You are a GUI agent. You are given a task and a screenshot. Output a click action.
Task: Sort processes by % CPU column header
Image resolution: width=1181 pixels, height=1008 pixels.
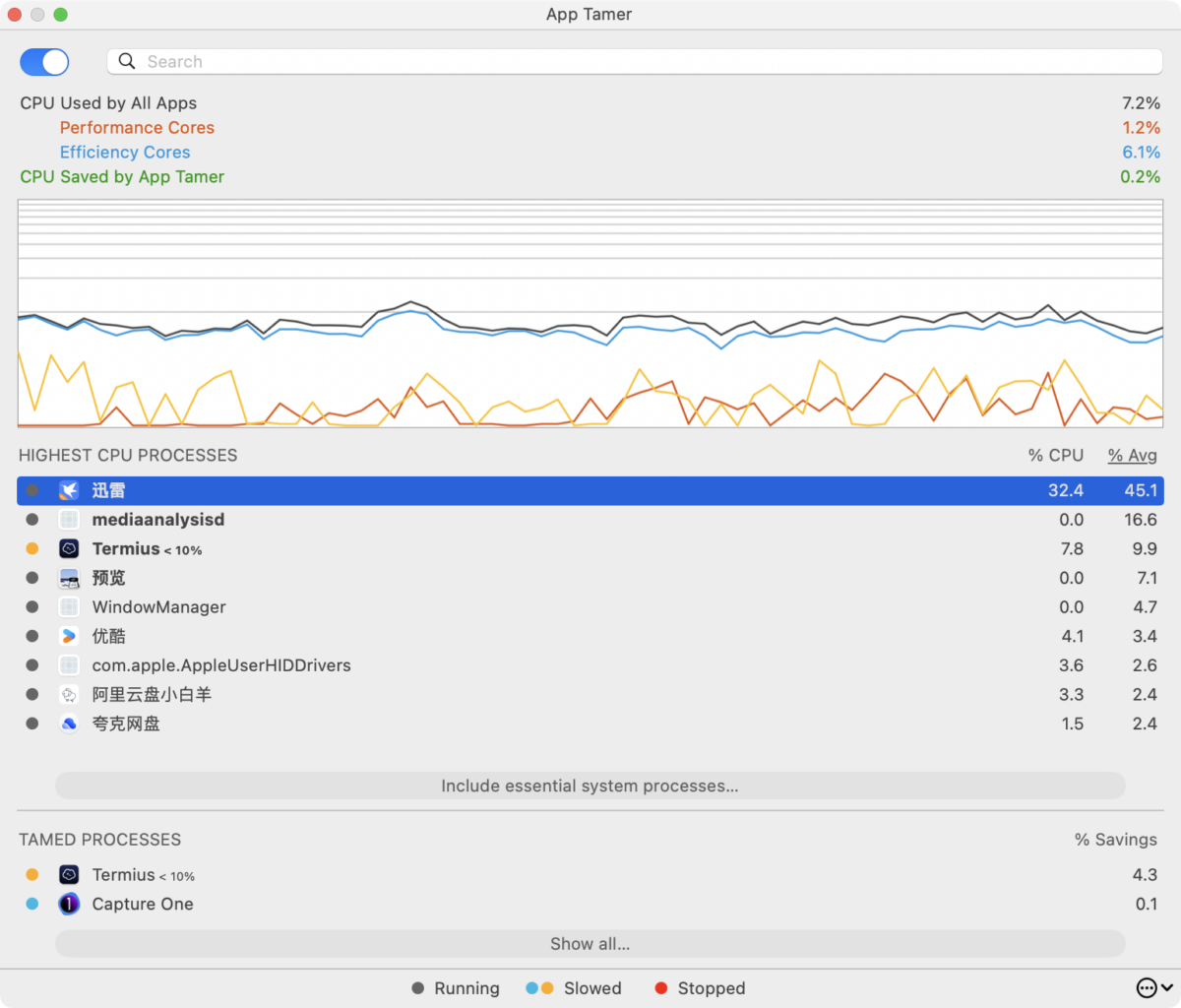(x=1055, y=455)
